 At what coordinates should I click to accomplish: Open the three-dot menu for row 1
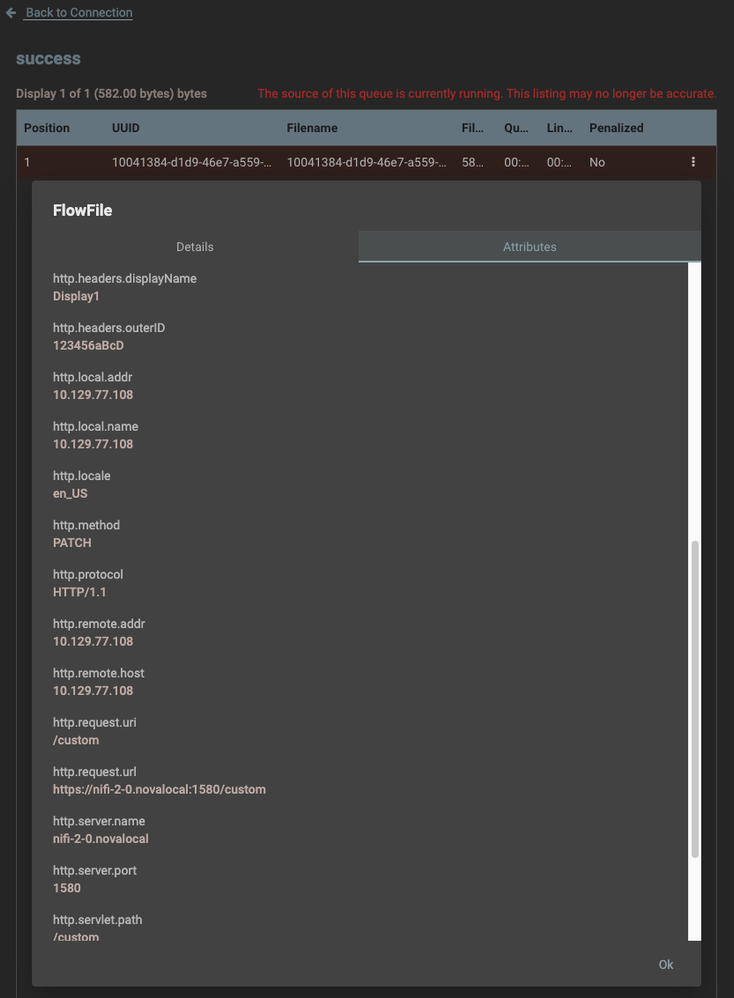click(693, 162)
